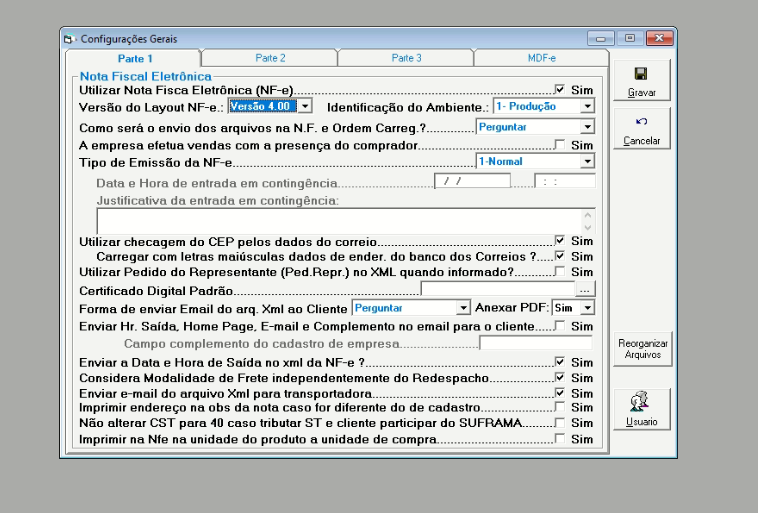This screenshot has width=758, height=513.
Task: Close the Configurações Gerais window
Action: pyautogui.click(x=659, y=38)
